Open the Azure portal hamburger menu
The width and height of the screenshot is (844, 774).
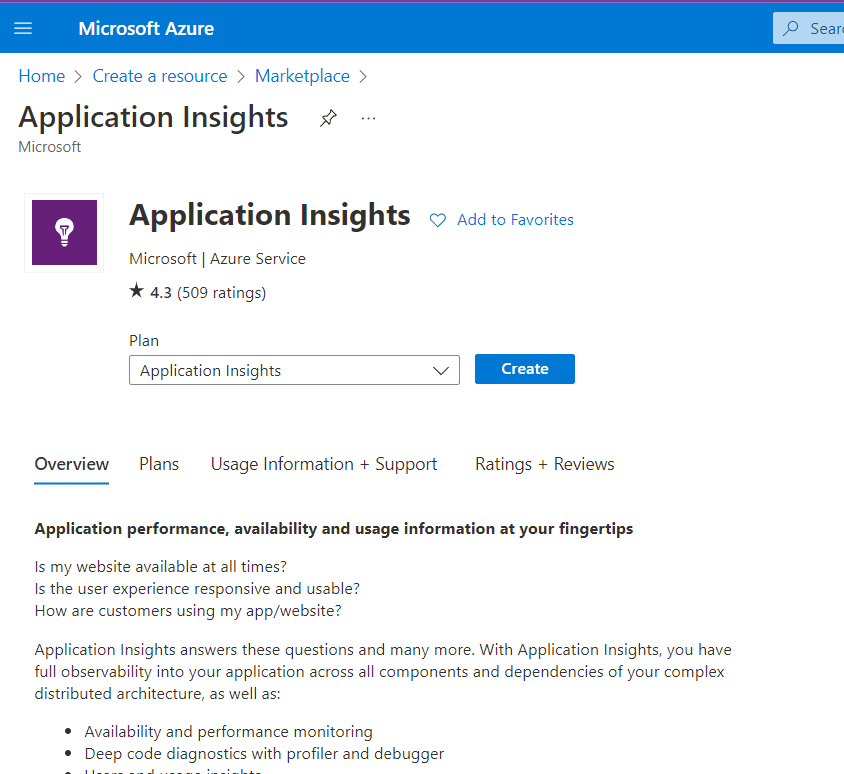tap(23, 28)
